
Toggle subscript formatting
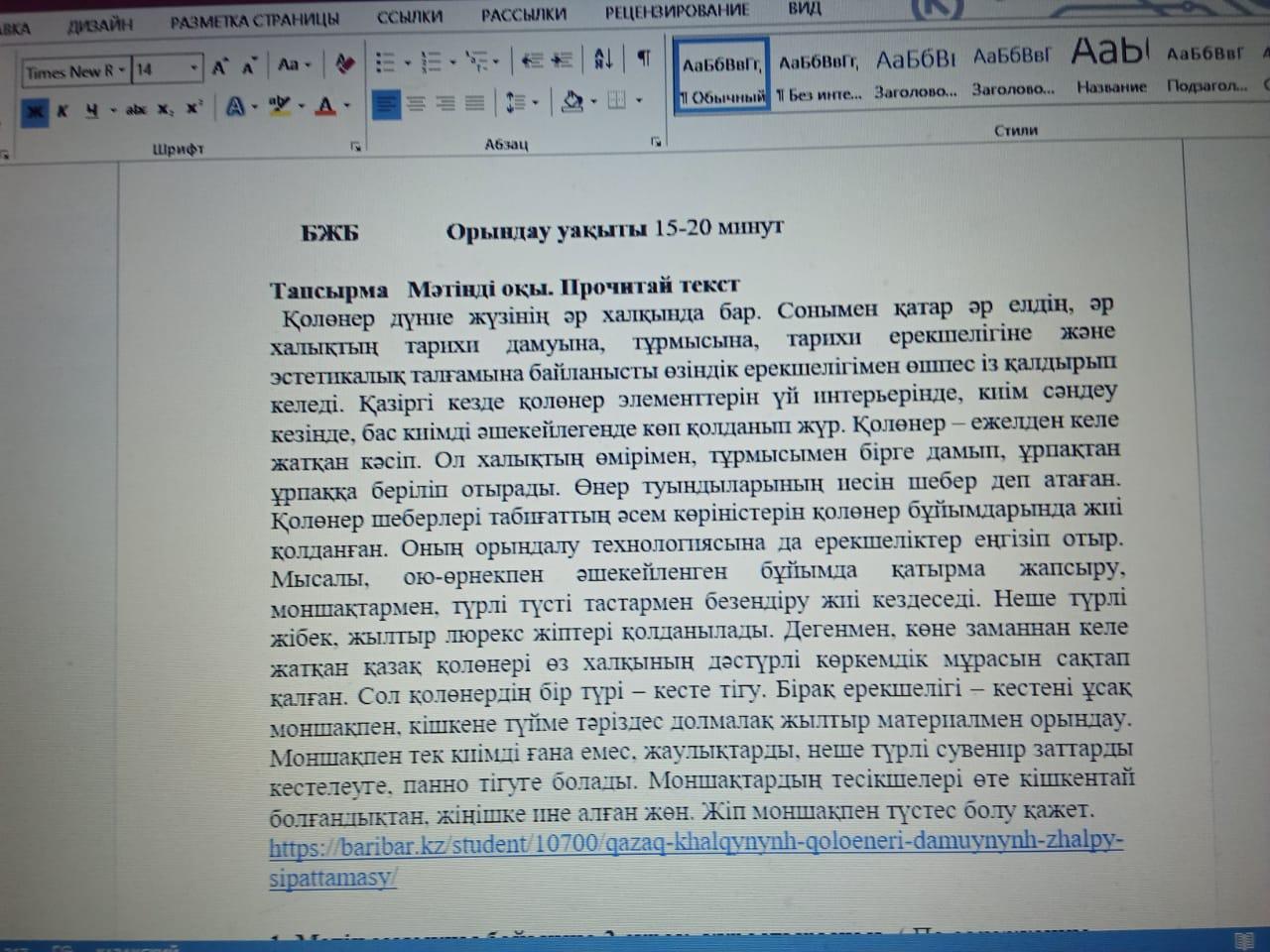[165, 109]
